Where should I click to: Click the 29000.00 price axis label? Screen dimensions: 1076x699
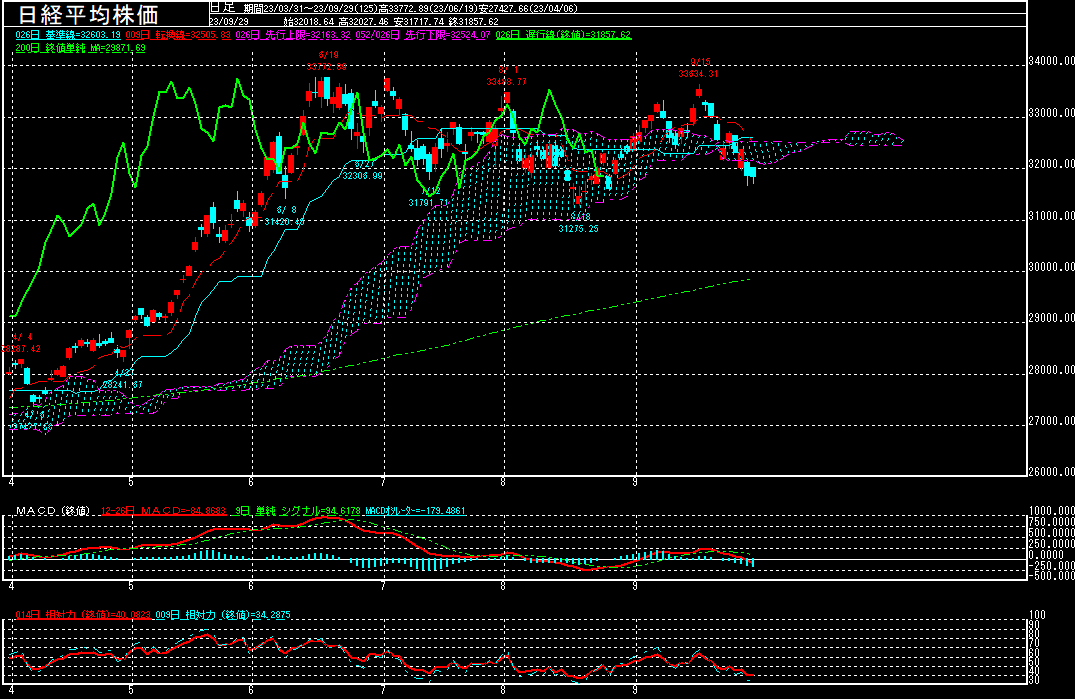[1051, 318]
